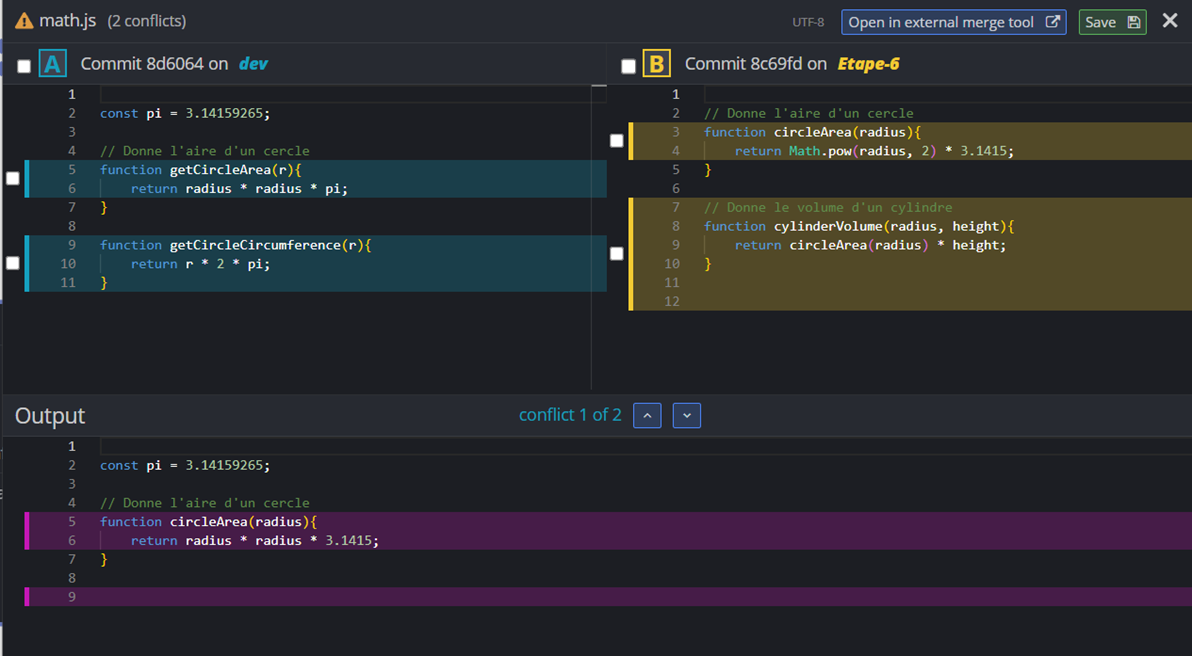Viewport: 1192px width, 656px height.
Task: Click 'function circleArea(radius){' in Output pane
Action: point(208,521)
